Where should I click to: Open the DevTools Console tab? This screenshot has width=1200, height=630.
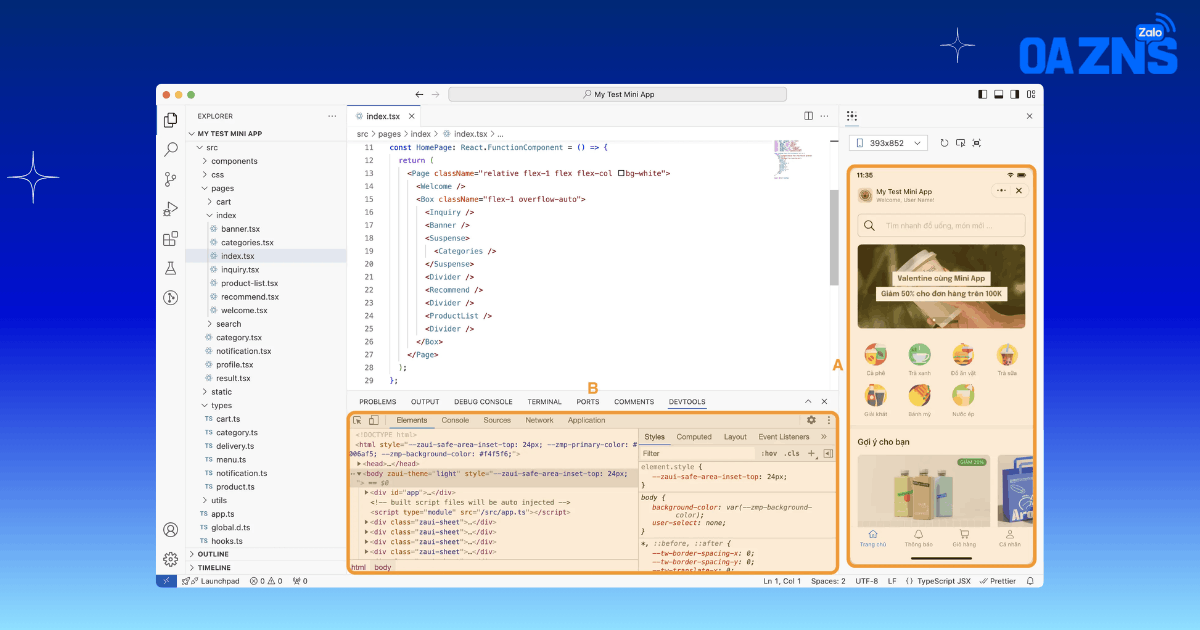[455, 421]
